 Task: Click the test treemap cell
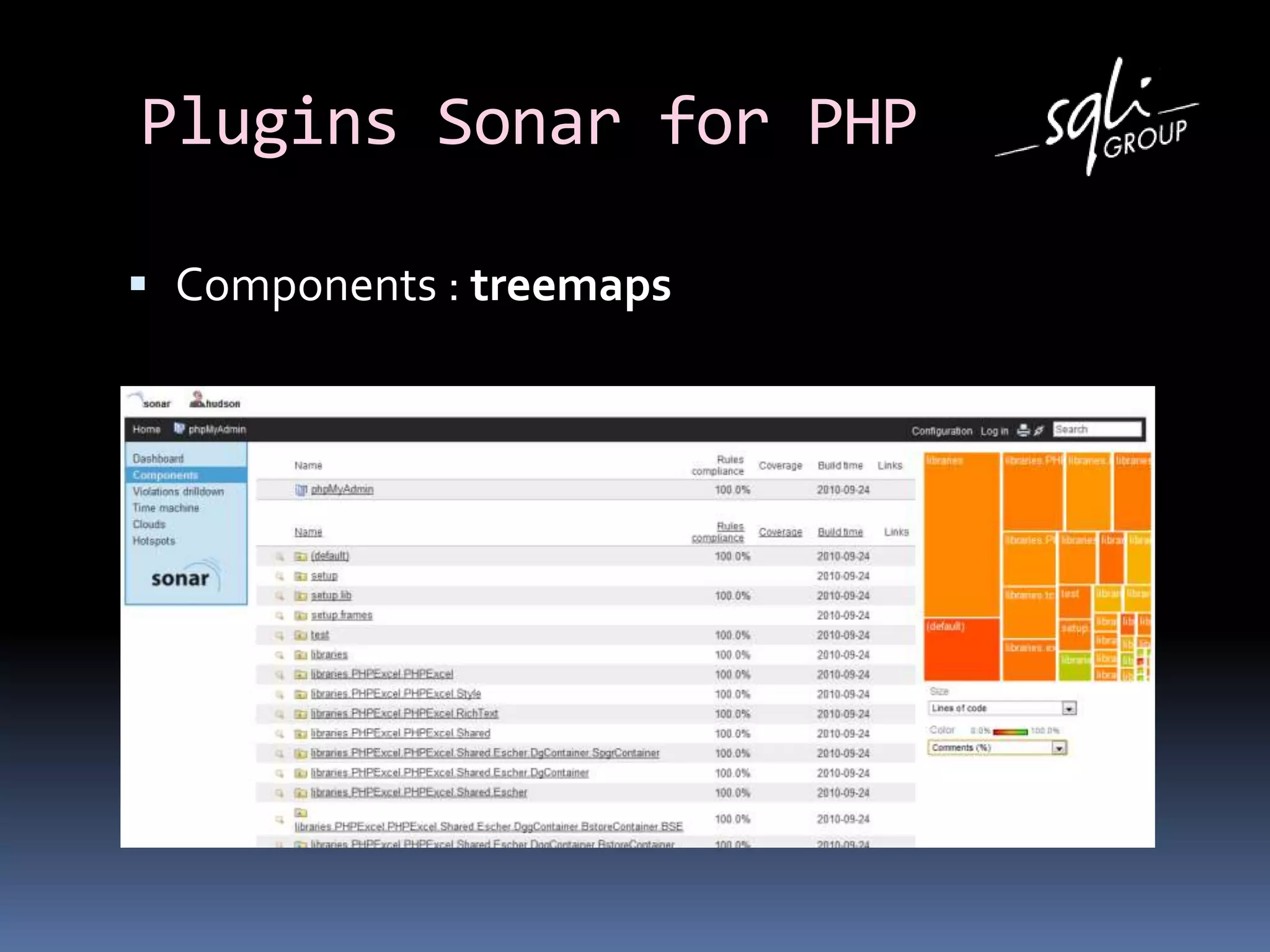tap(1074, 602)
